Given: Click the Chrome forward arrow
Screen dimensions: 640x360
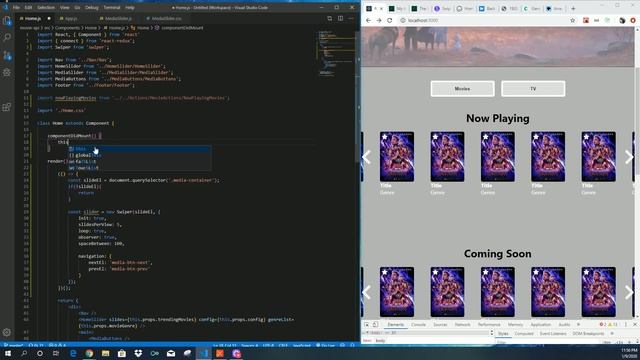Looking at the screenshot, I should coord(379,20).
